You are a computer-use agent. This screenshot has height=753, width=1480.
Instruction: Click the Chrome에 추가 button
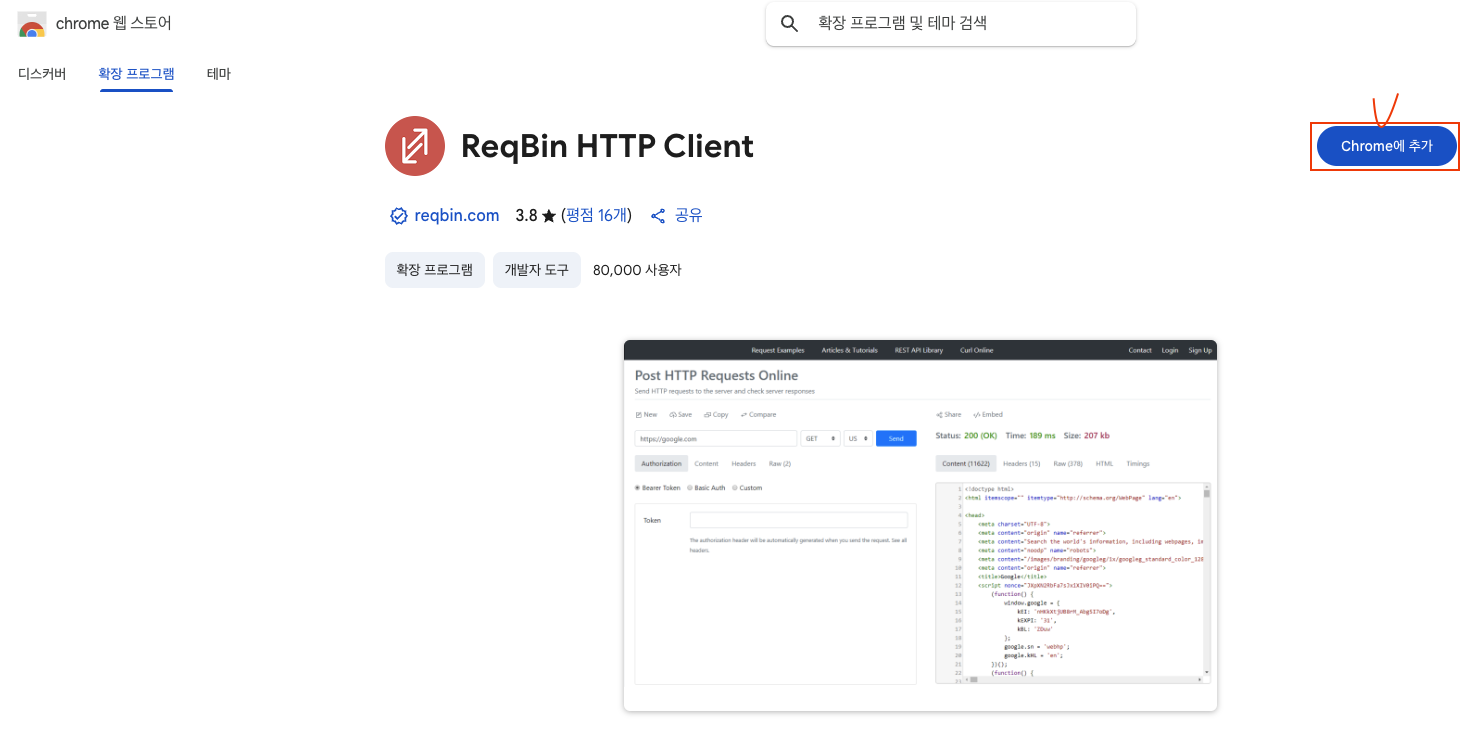pyautogui.click(x=1386, y=146)
